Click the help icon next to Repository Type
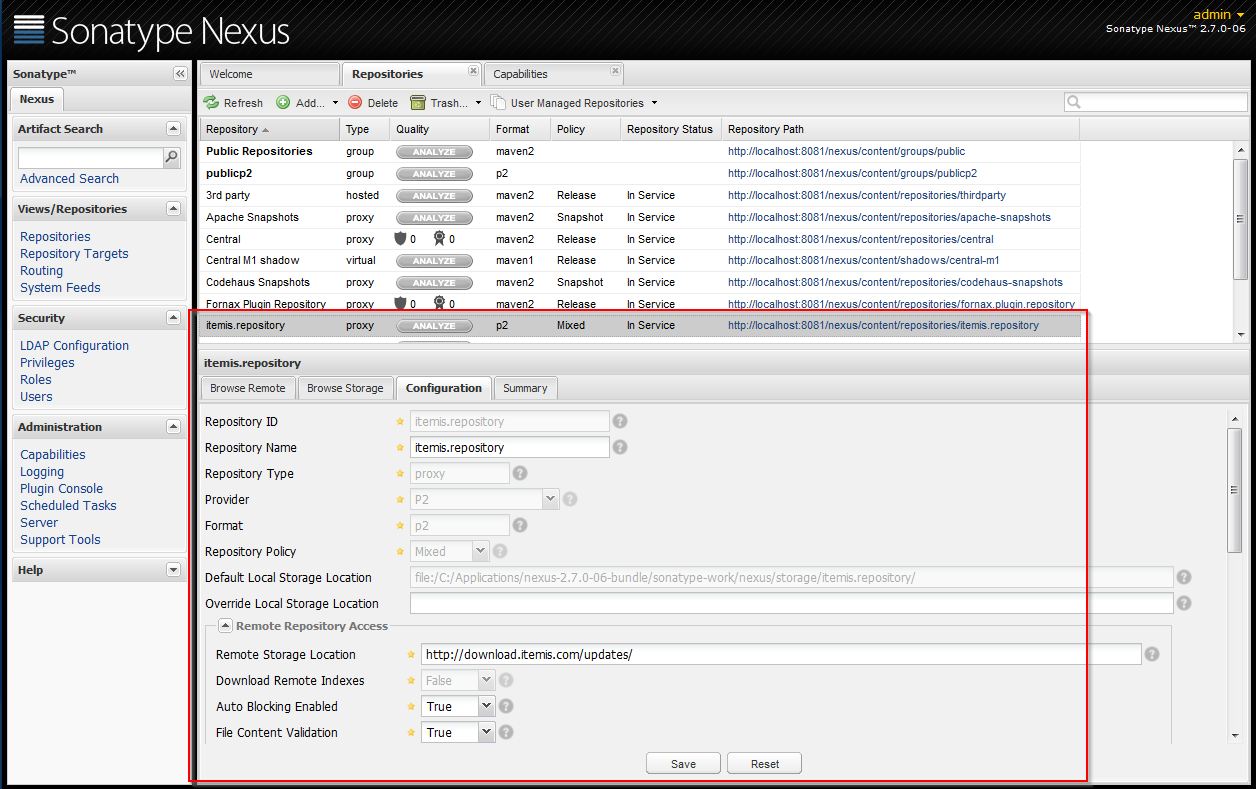 pyautogui.click(x=520, y=473)
